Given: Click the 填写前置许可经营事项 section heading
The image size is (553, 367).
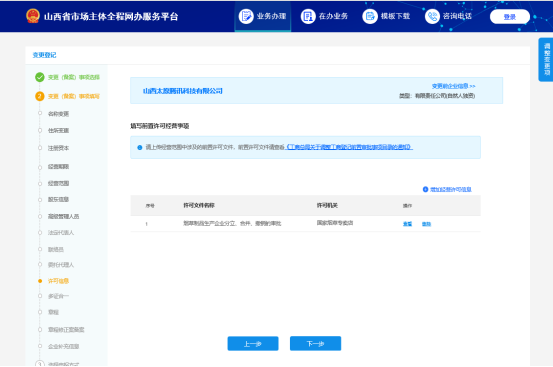Looking at the screenshot, I should (x=160, y=126).
